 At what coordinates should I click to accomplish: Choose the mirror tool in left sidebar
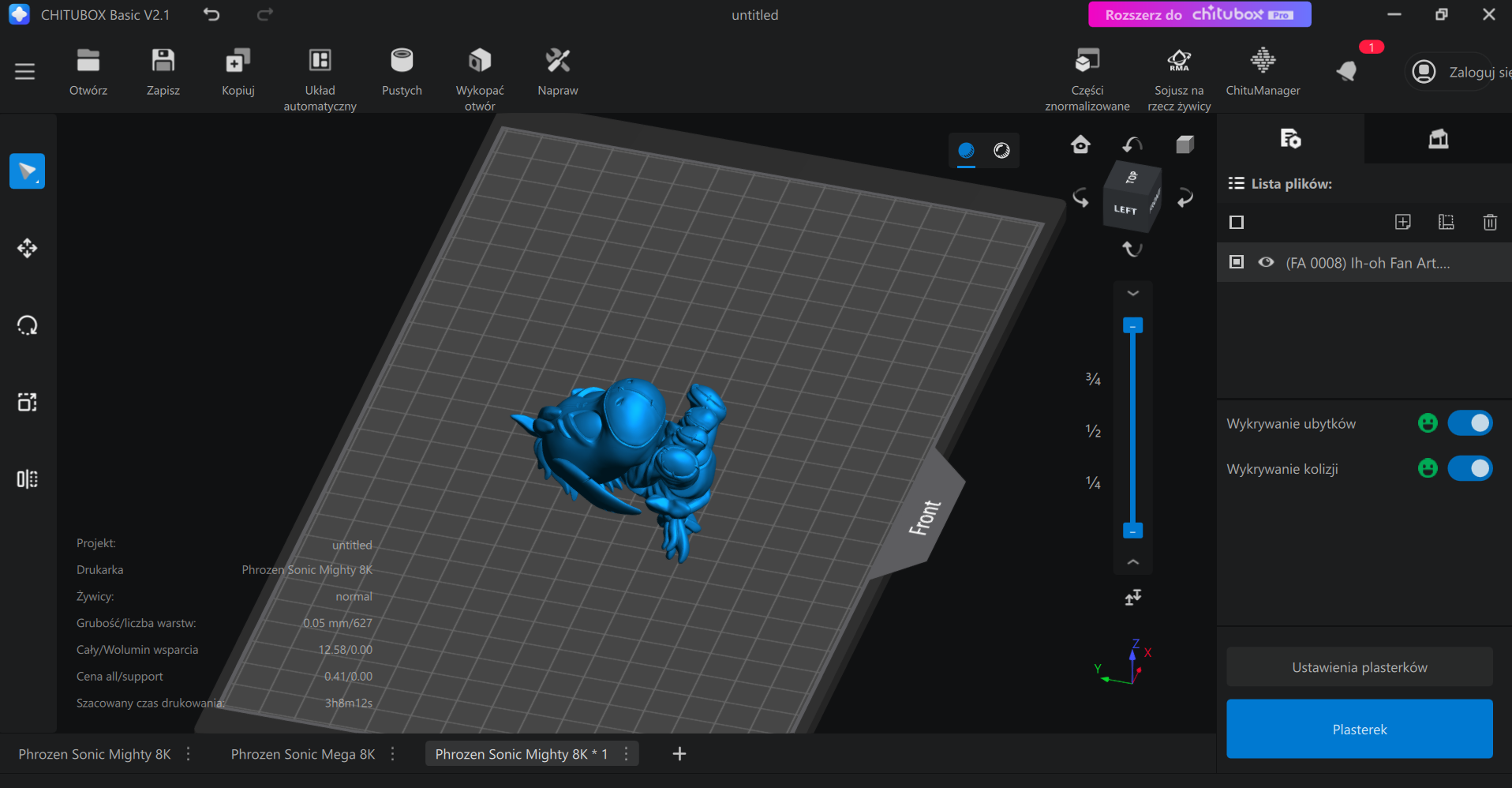(27, 479)
